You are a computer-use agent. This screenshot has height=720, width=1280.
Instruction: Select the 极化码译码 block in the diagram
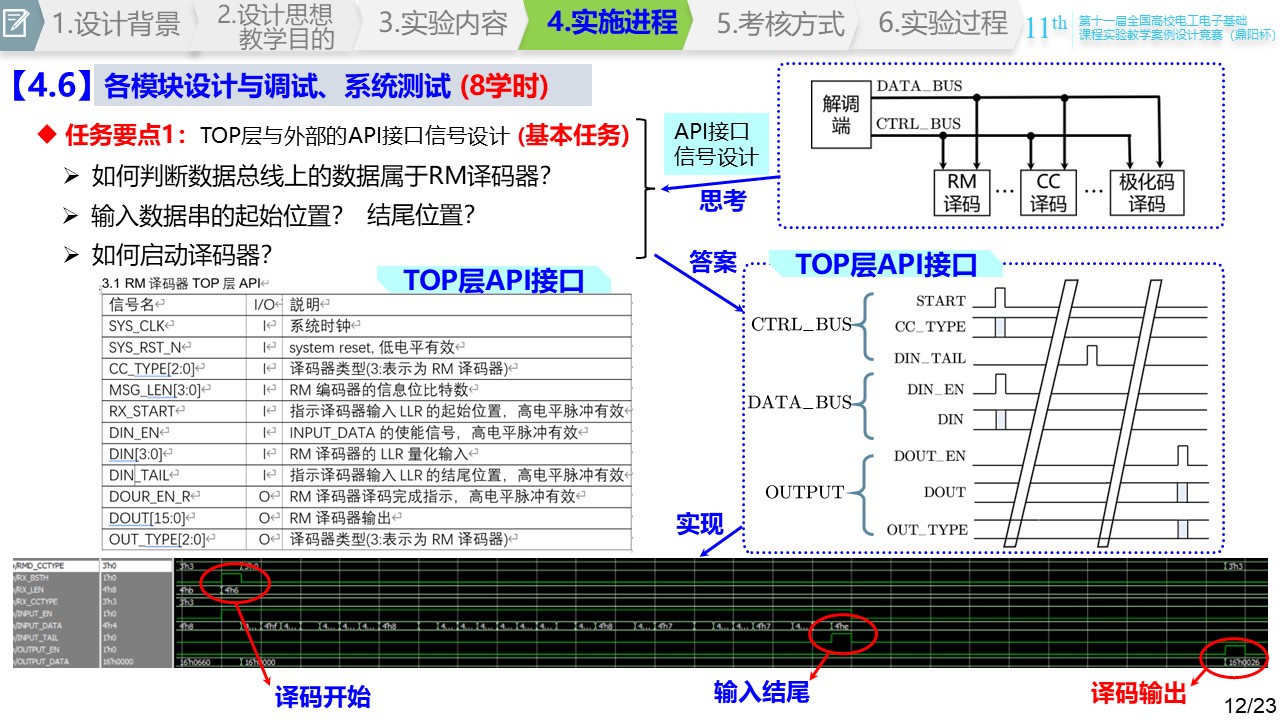click(1146, 192)
